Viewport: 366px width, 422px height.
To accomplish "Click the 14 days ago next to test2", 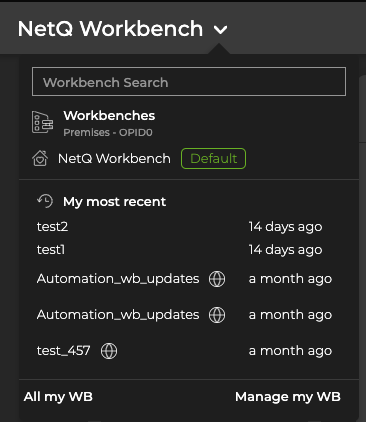I will (285, 227).
